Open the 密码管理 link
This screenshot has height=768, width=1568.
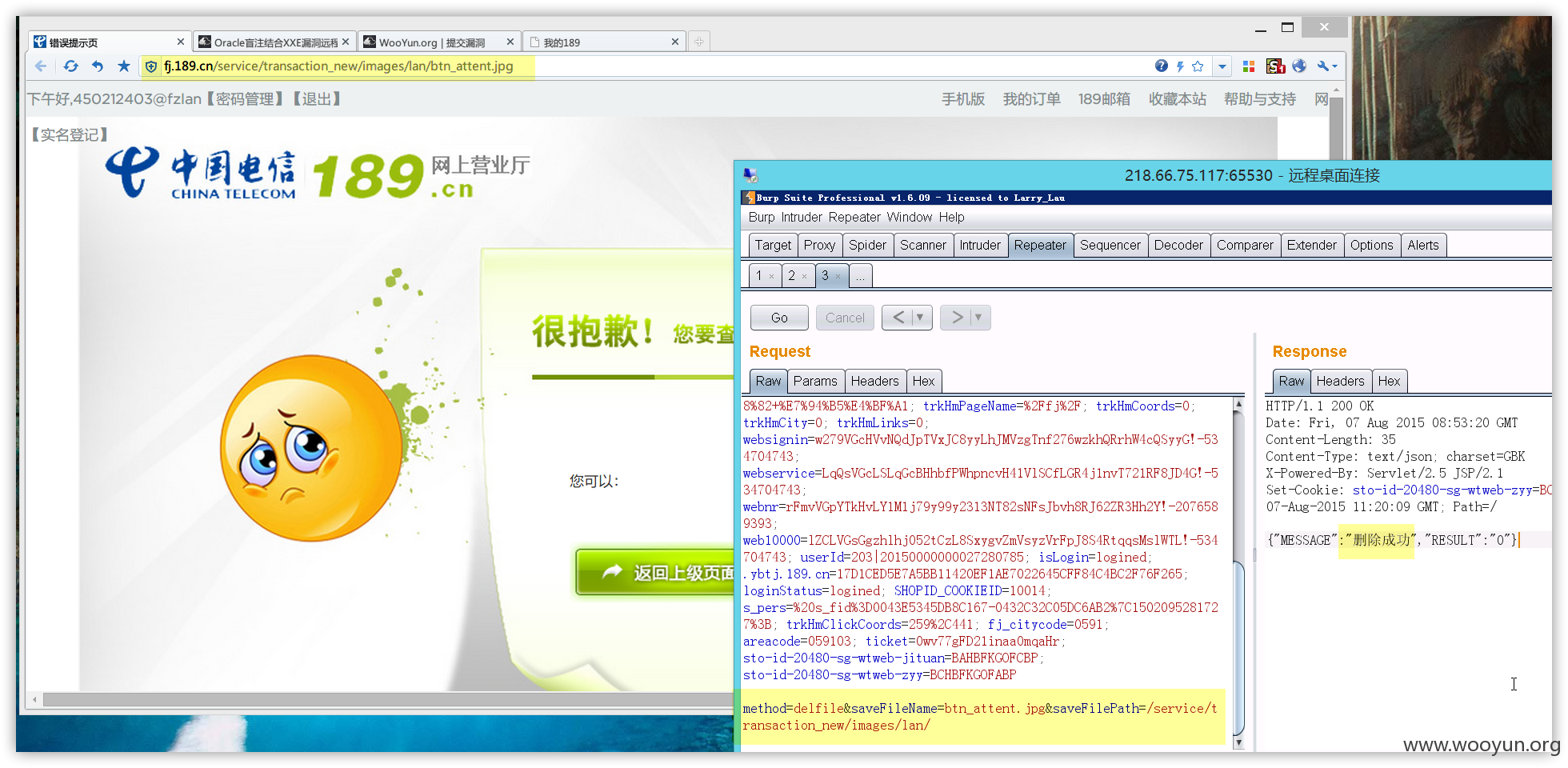point(246,99)
